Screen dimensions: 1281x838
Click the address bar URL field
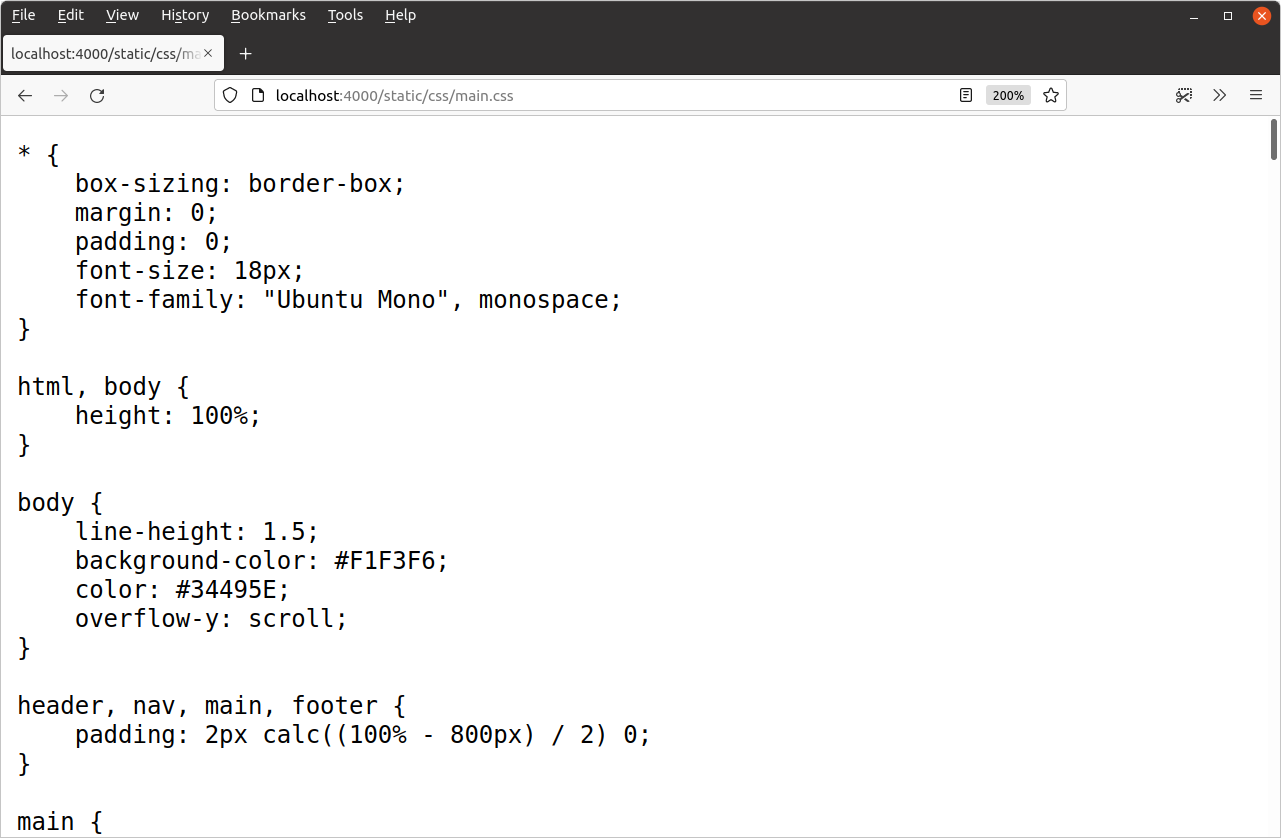[x=600, y=96]
